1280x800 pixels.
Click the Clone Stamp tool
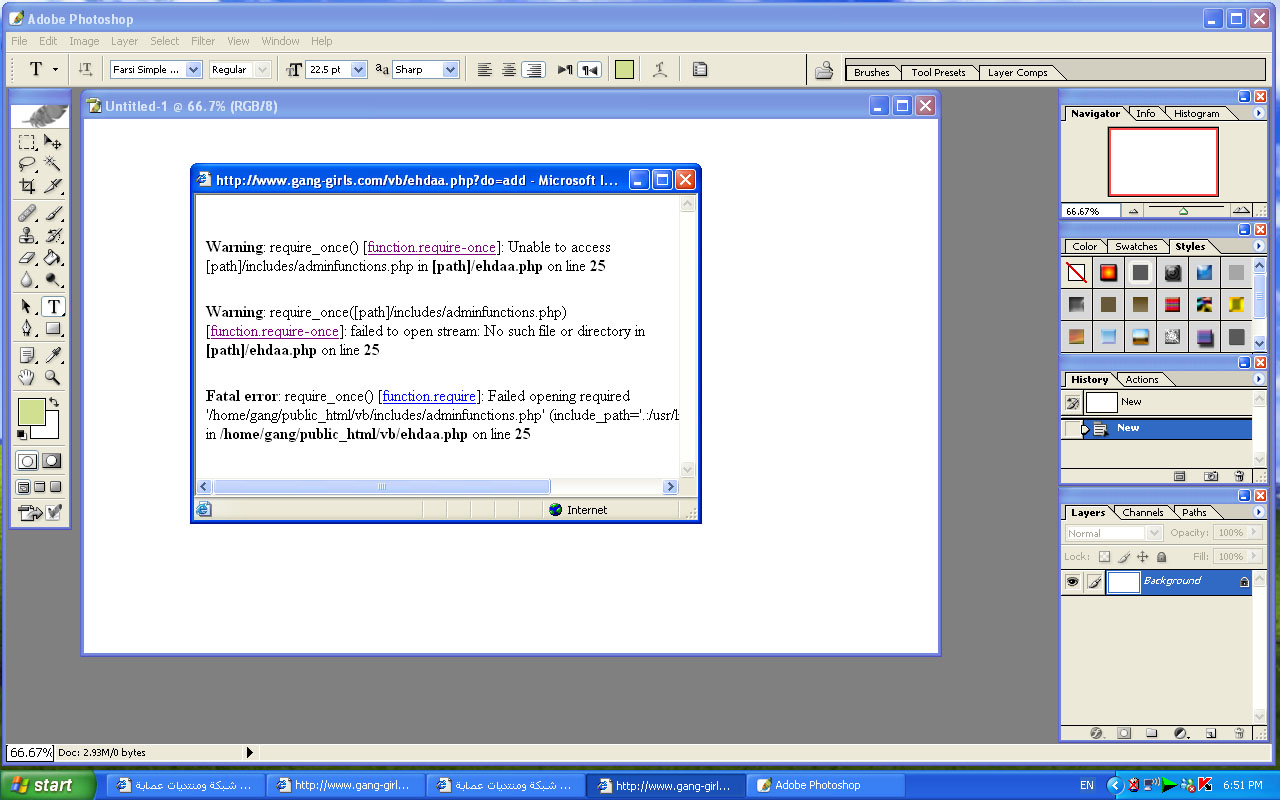coord(28,236)
